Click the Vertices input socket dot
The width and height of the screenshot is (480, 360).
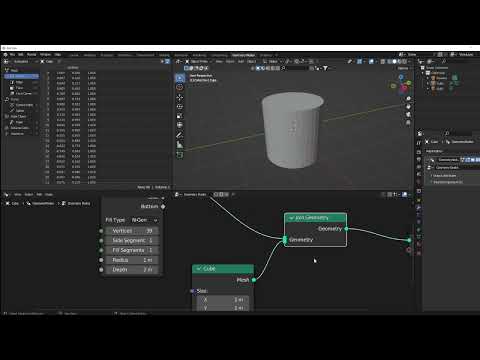[x=101, y=231]
